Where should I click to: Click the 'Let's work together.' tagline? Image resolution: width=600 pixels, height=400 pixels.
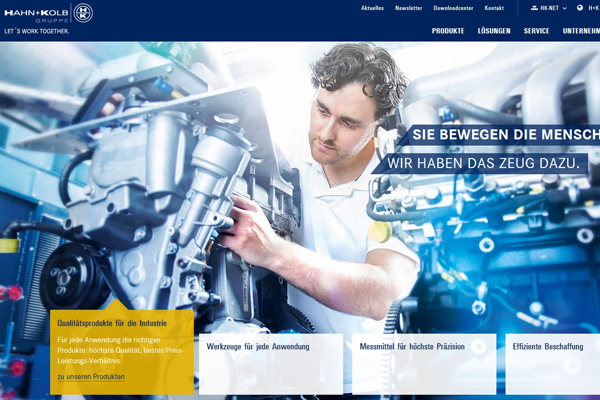pos(37,31)
